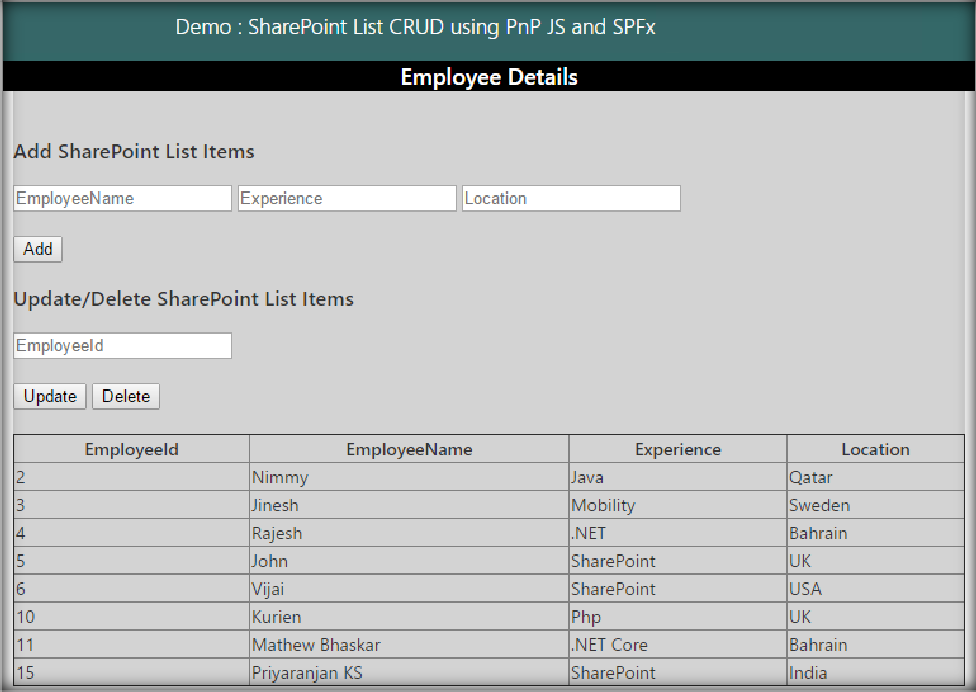The height and width of the screenshot is (692, 976).
Task: Select the Experience column header
Action: 678,449
